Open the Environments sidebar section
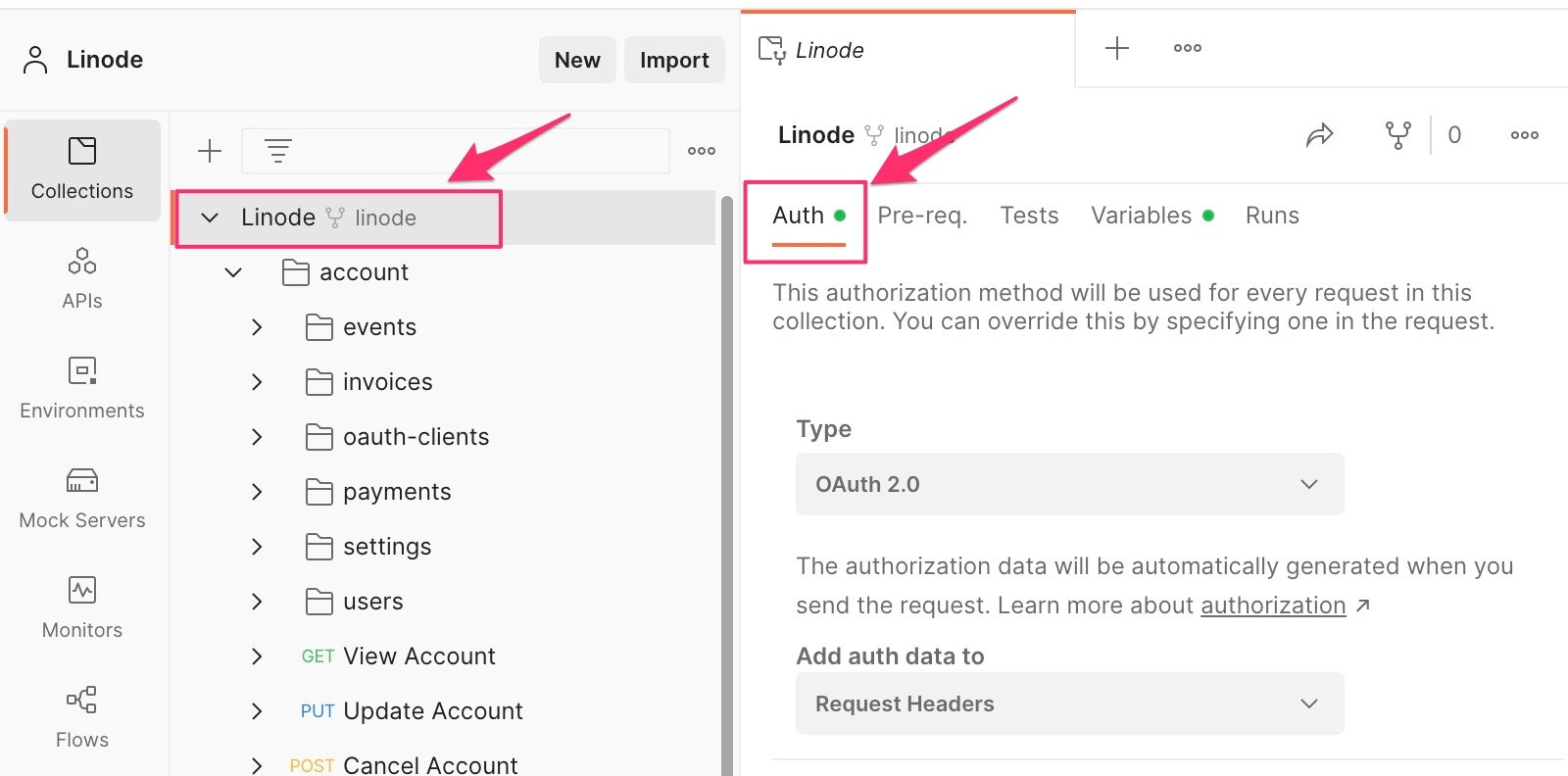The height and width of the screenshot is (776, 1568). point(82,388)
